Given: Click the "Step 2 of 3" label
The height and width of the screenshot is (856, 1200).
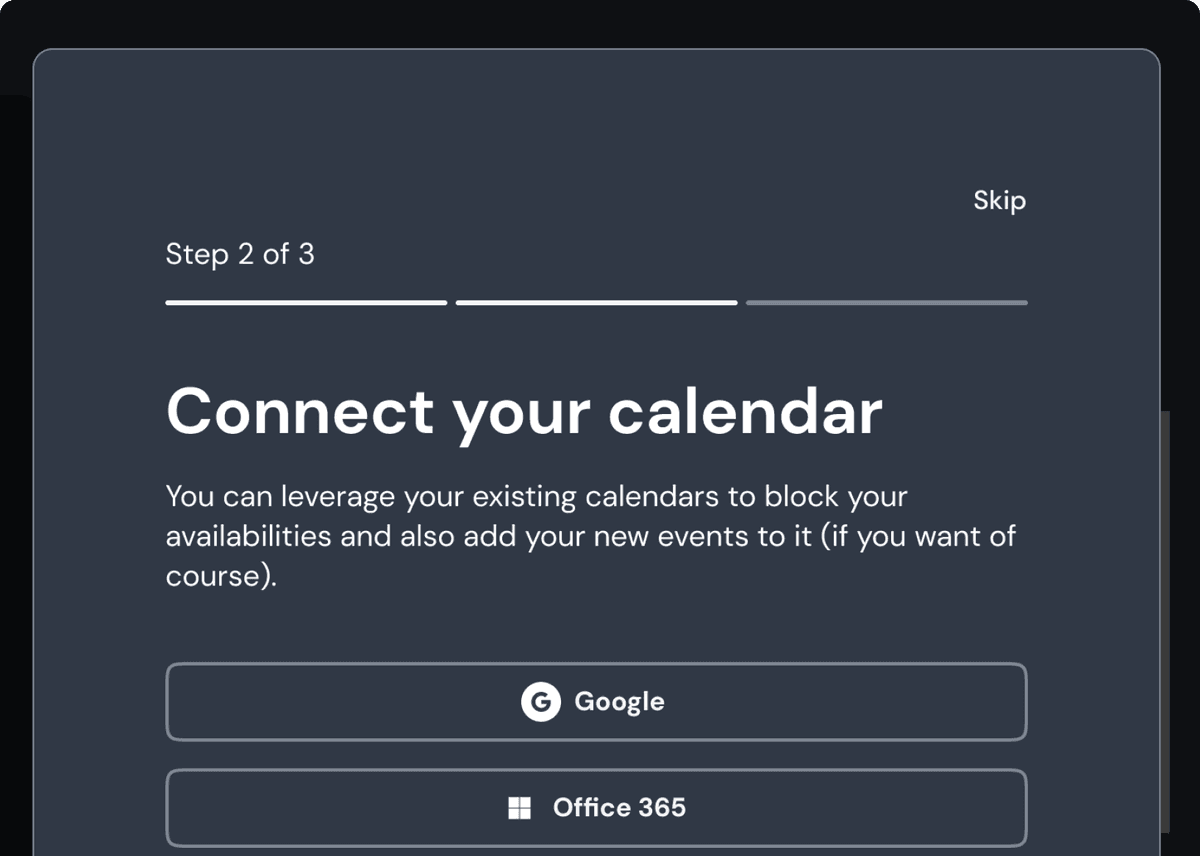Looking at the screenshot, I should click(240, 254).
